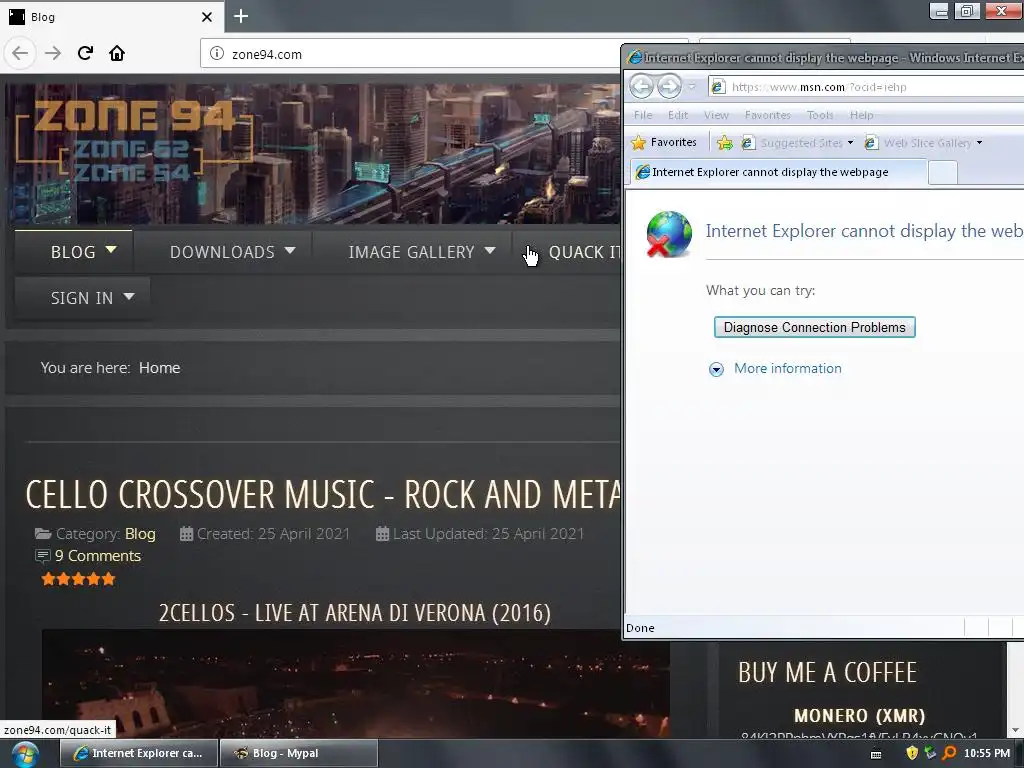
Task: Go to the Mypal home page icon
Action: (117, 53)
